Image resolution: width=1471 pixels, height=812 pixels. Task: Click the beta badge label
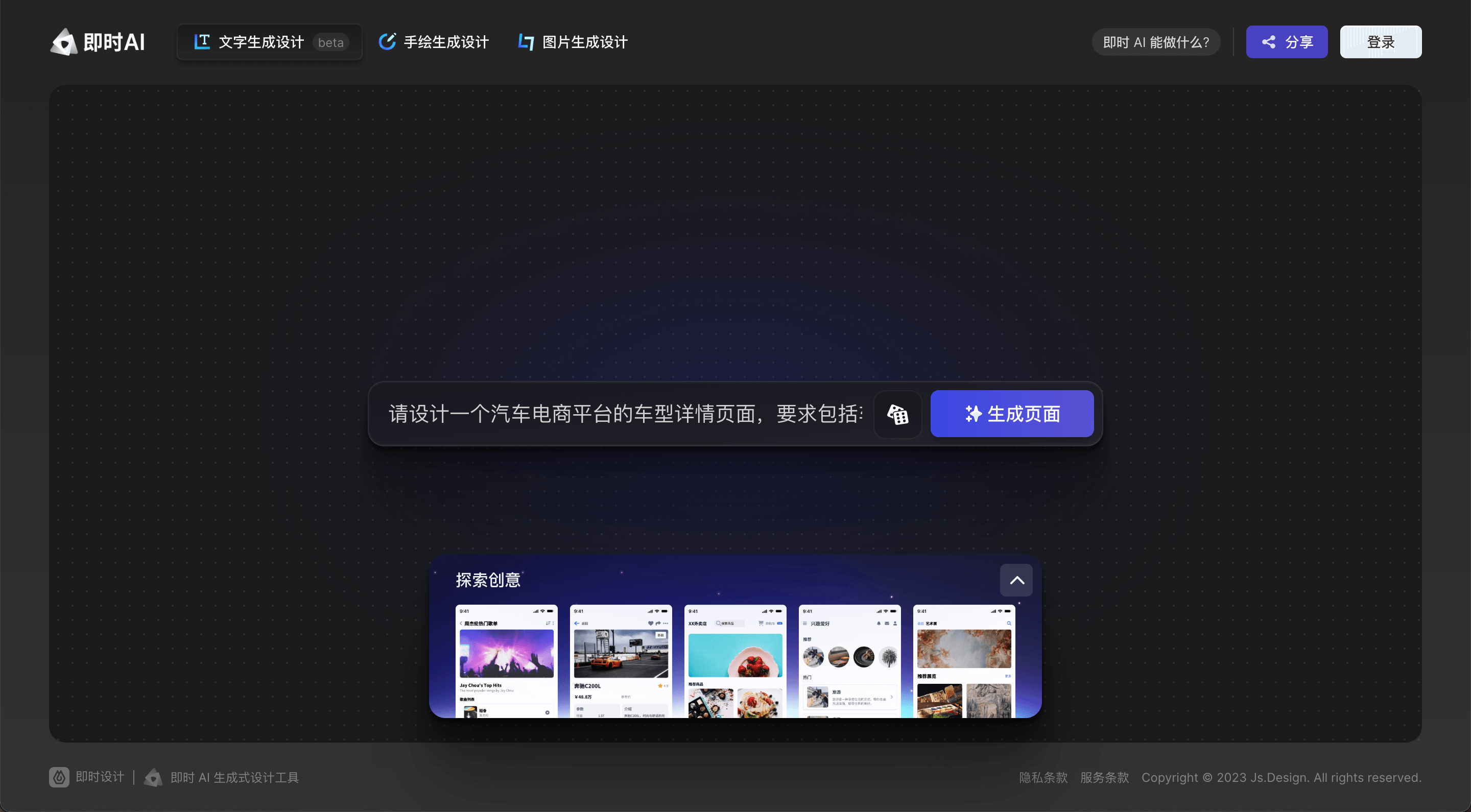pyautogui.click(x=330, y=42)
